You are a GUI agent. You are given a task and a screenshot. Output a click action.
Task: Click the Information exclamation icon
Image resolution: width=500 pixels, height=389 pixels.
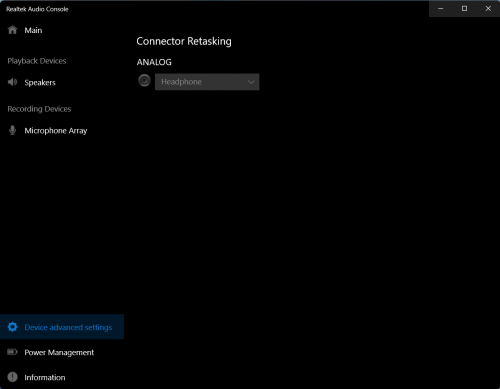point(12,377)
